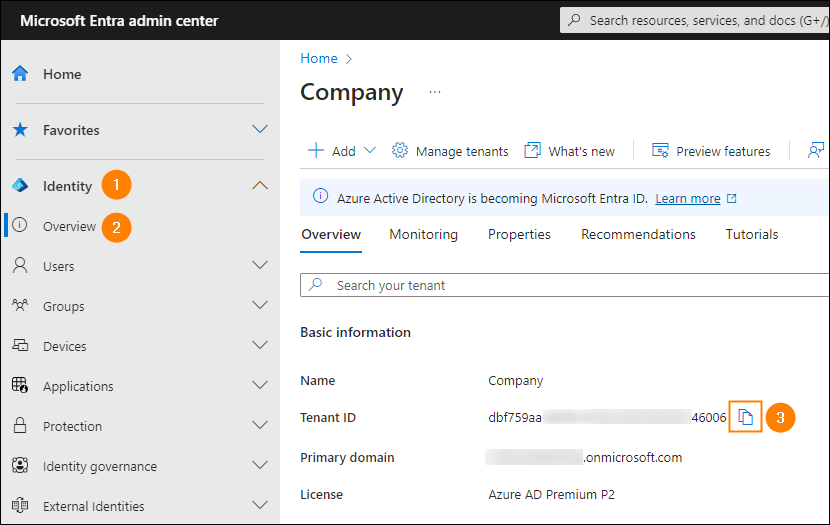Click the Applications label in sidebar
The image size is (830, 525).
78,386
